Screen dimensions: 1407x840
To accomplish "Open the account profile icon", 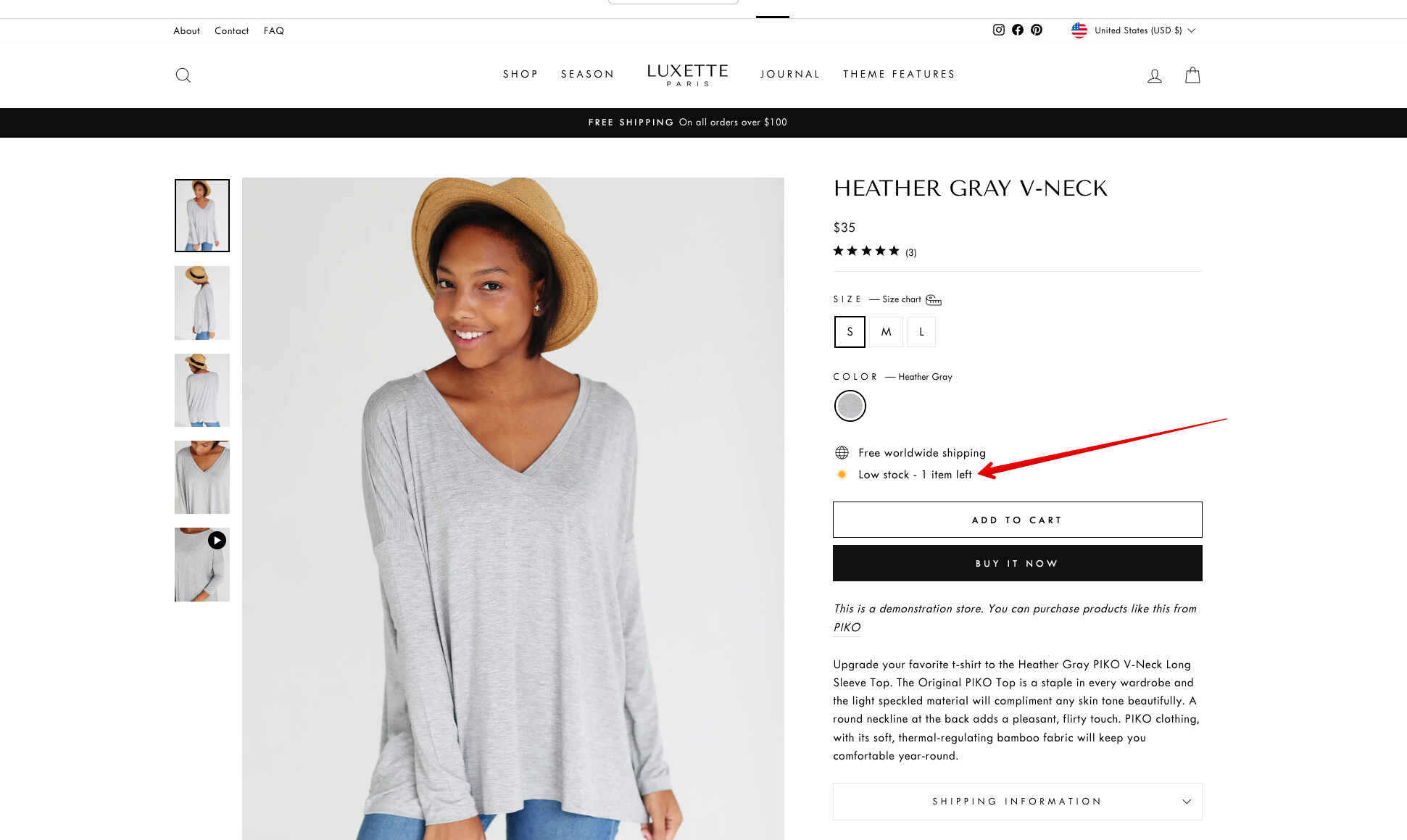I will coord(1155,75).
